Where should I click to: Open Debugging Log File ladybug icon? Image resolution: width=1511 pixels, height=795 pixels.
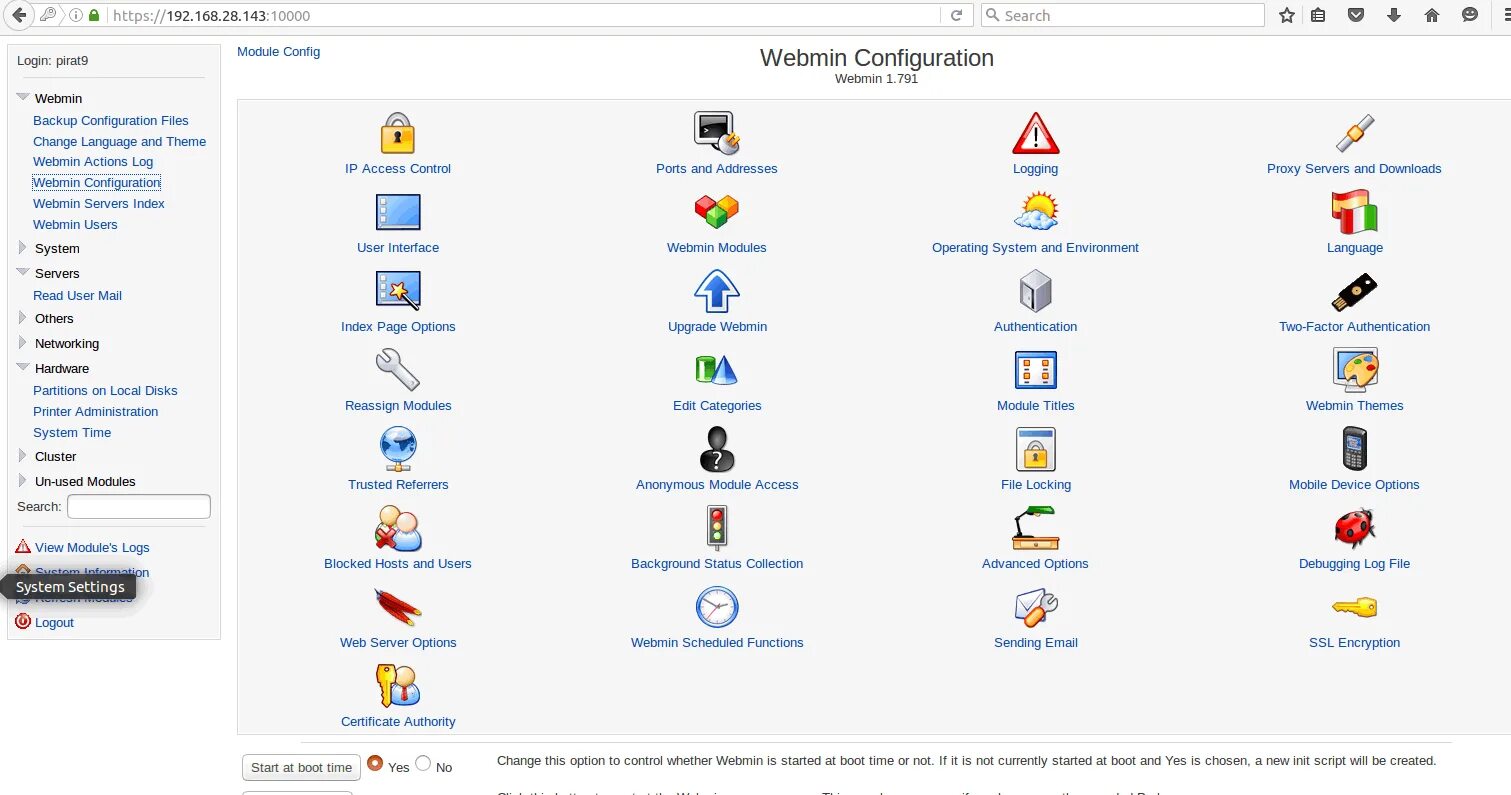click(x=1354, y=528)
